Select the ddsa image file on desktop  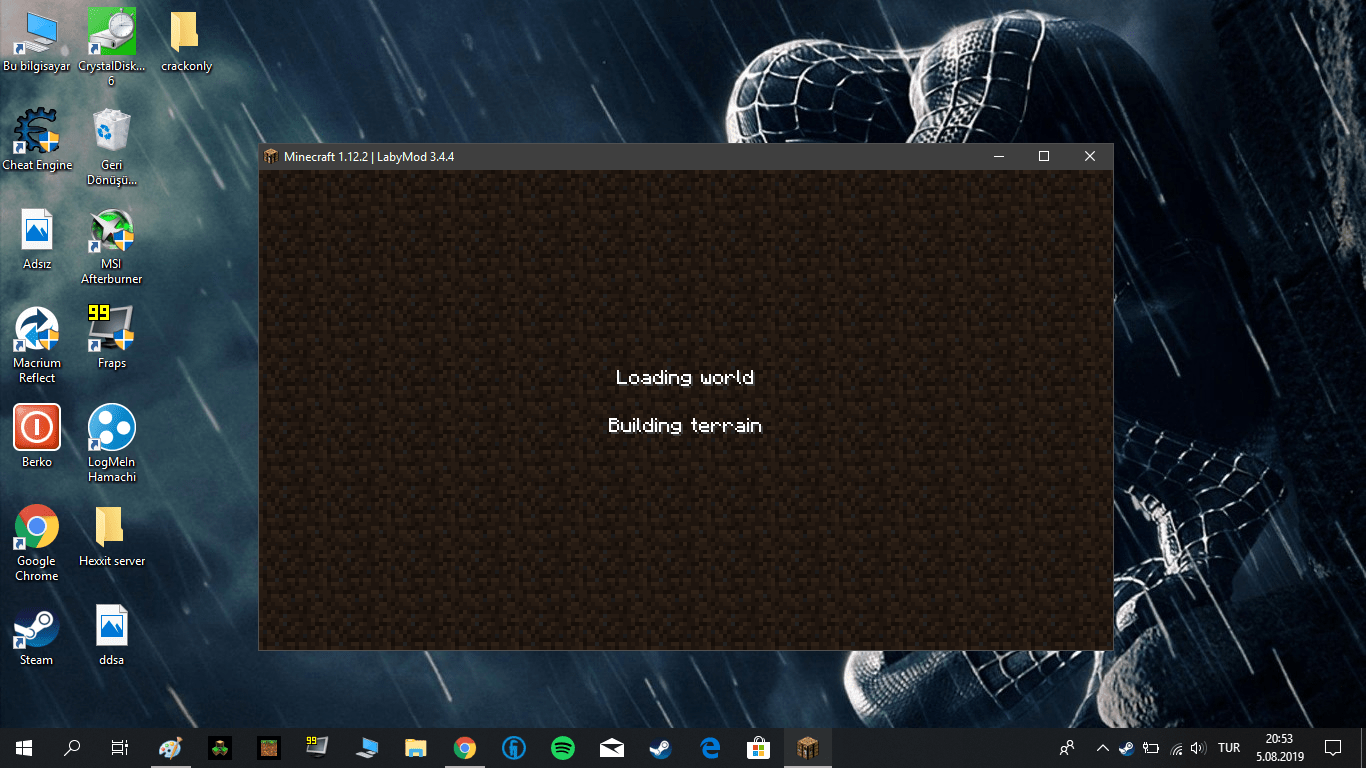tap(112, 635)
